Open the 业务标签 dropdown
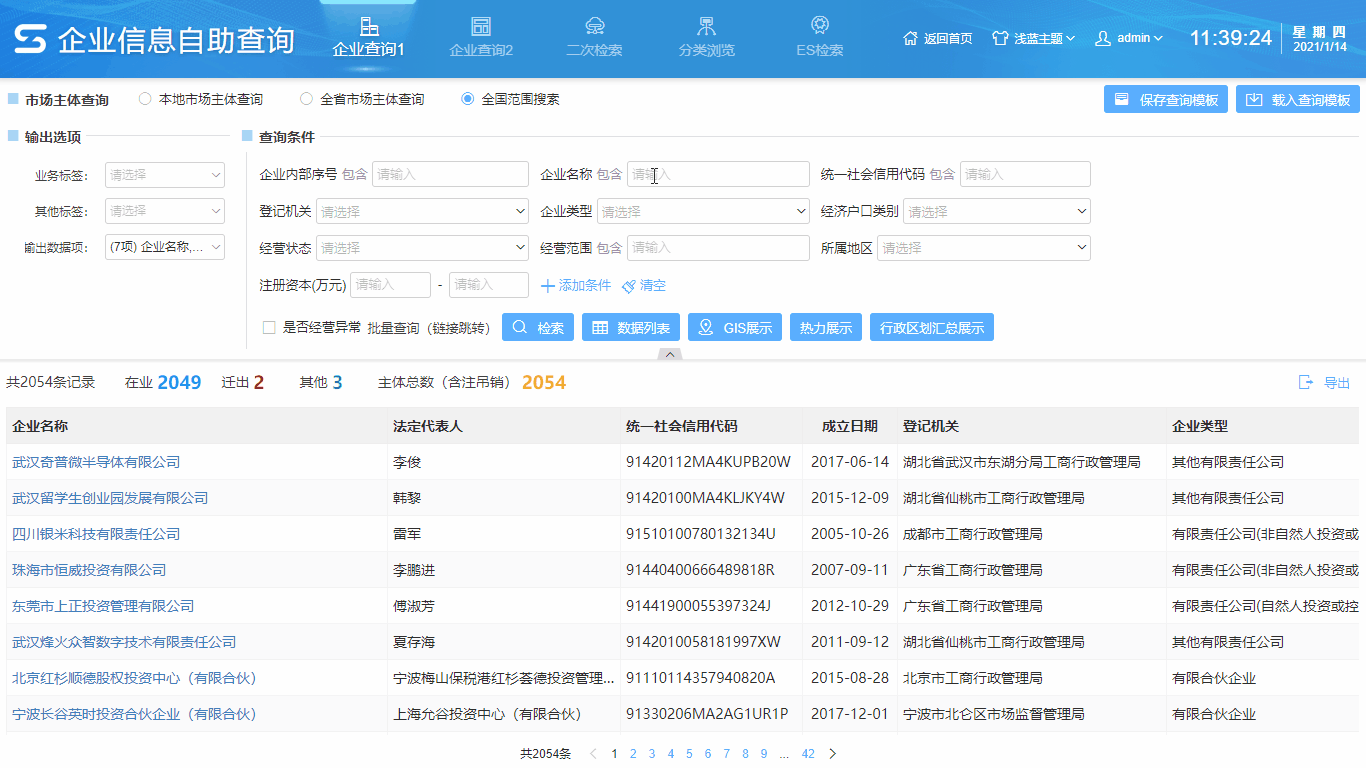 click(x=165, y=175)
